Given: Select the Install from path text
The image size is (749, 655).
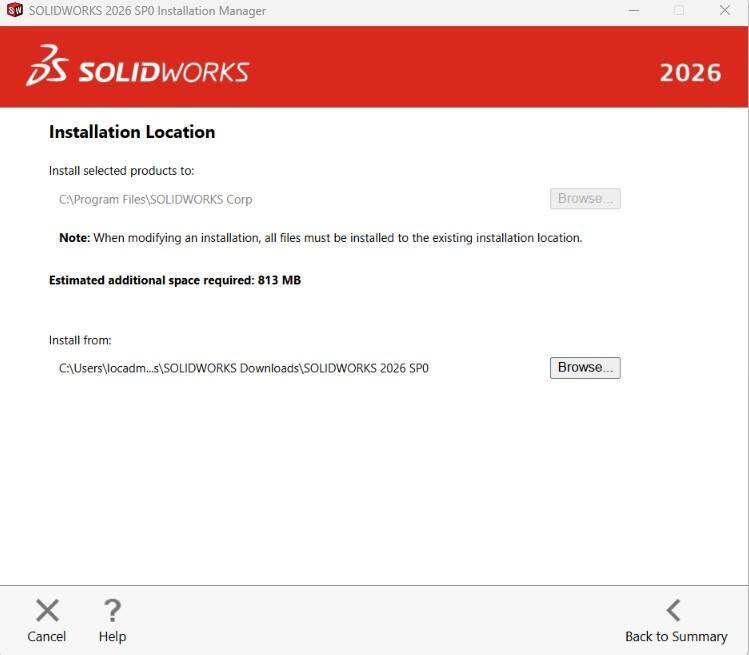Looking at the screenshot, I should pos(244,368).
